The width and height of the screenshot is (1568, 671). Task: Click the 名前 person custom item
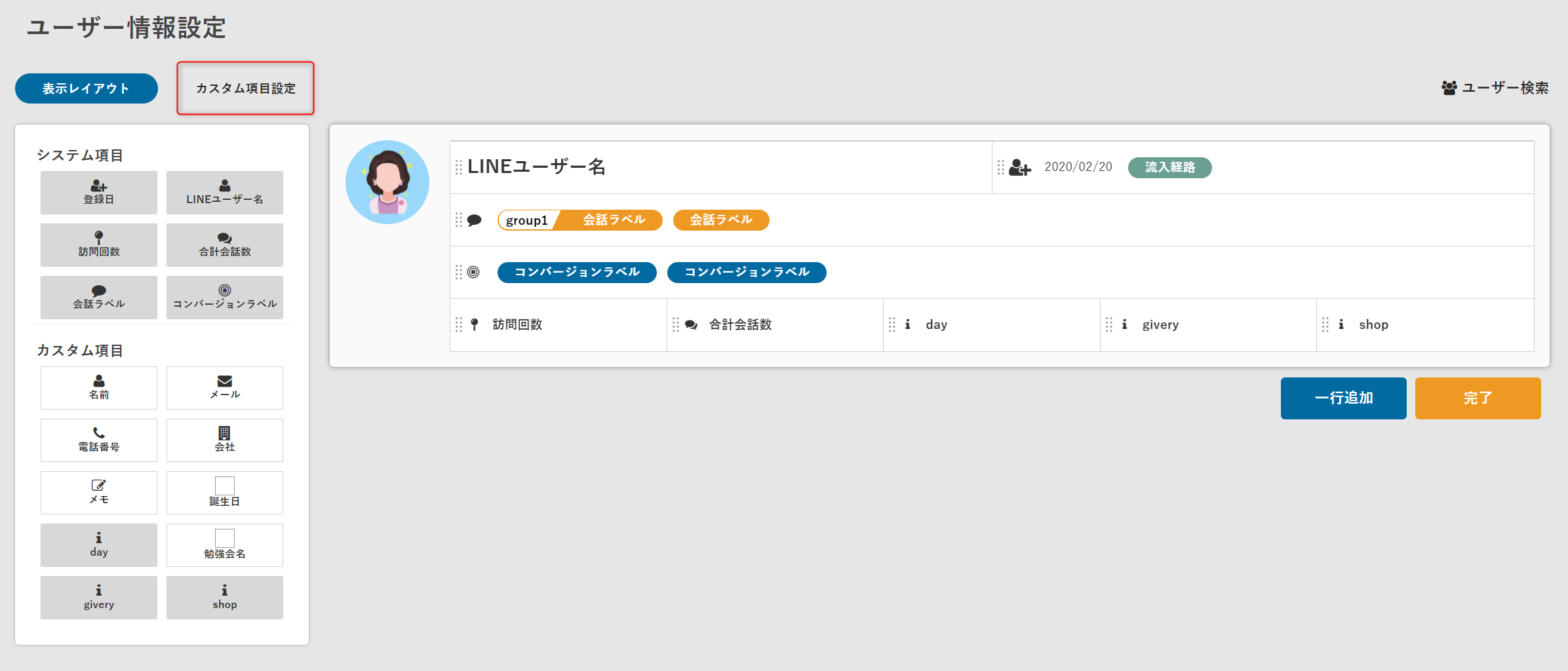pos(98,388)
